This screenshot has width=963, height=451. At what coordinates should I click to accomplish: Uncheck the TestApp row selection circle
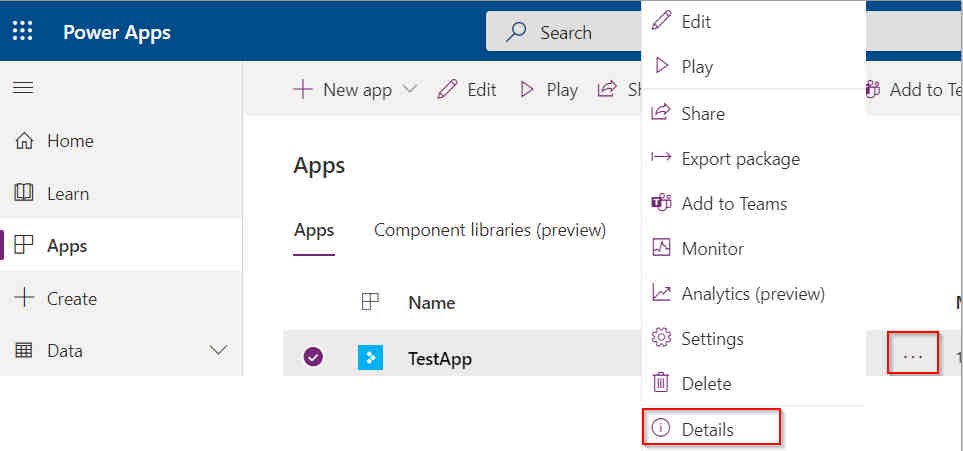(x=313, y=357)
